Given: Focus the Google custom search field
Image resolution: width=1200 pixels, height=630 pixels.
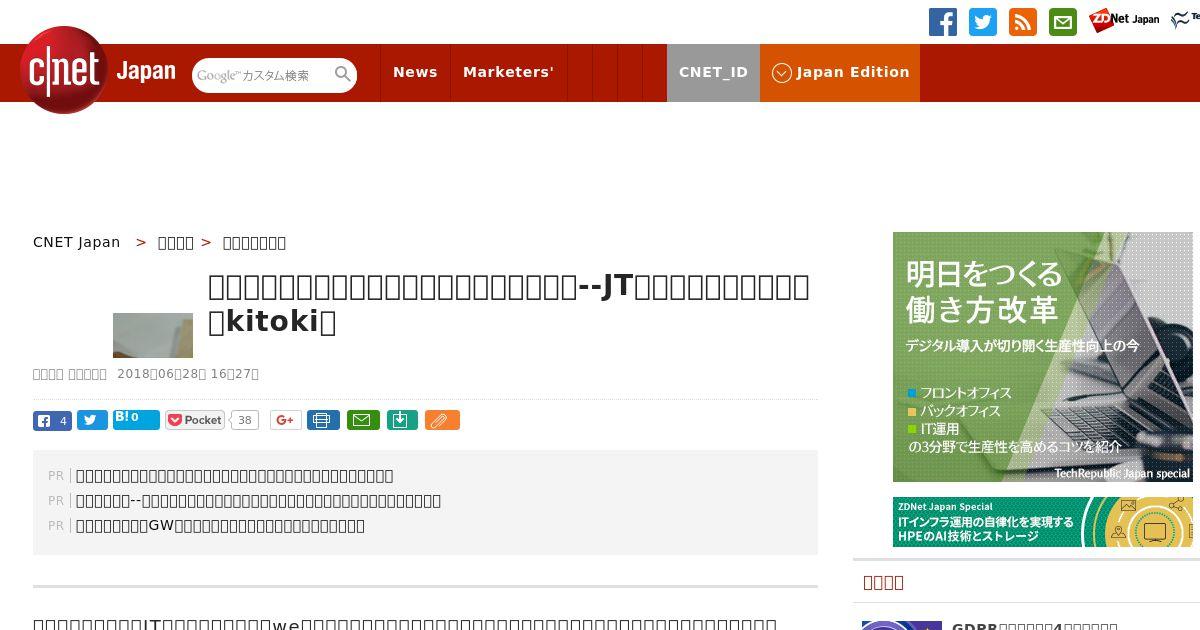Looking at the screenshot, I should [x=262, y=75].
